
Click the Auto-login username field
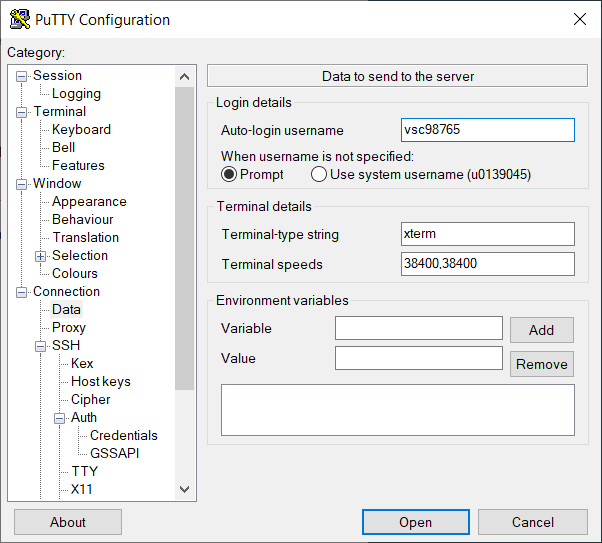(488, 130)
